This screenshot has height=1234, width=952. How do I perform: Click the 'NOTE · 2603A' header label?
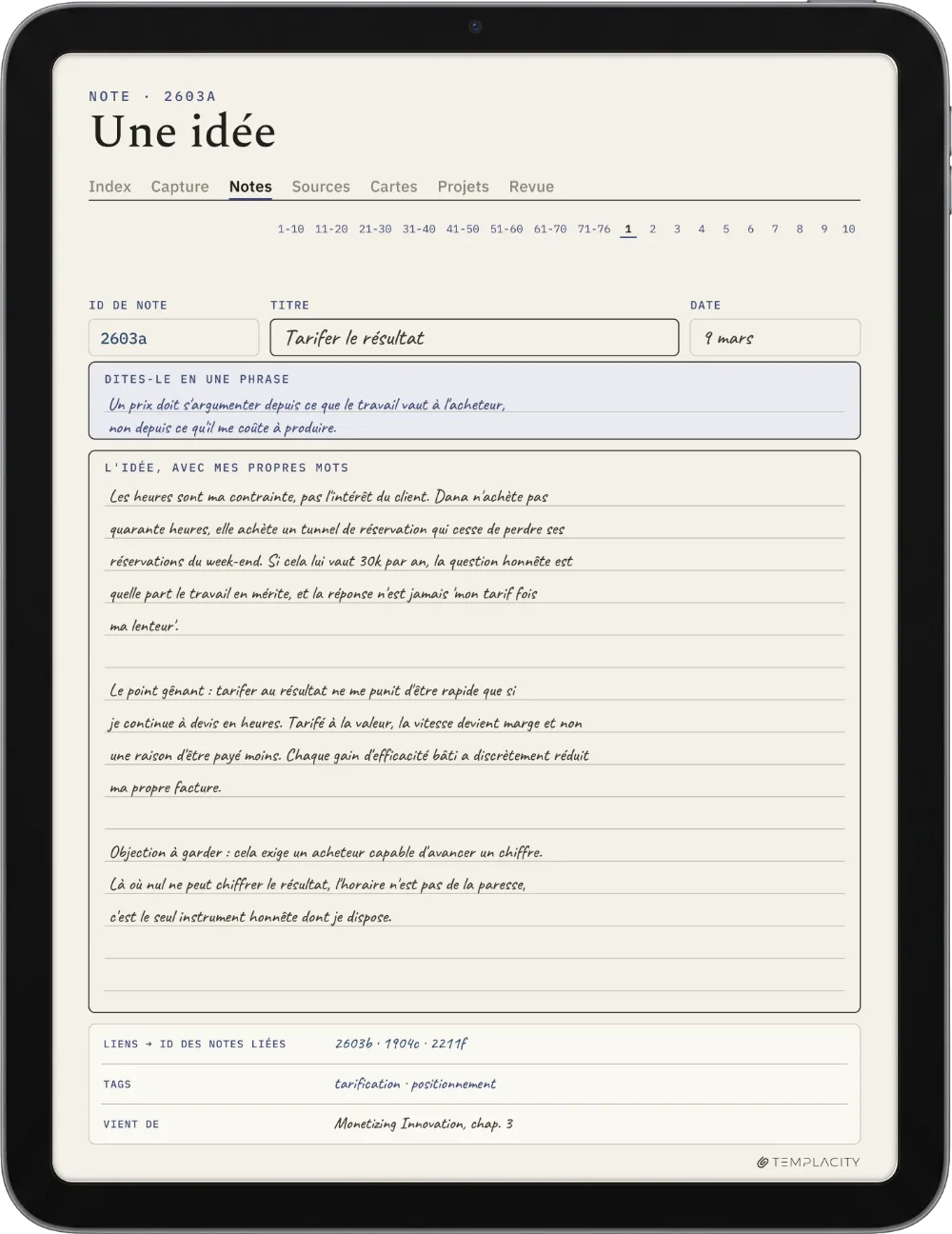[x=152, y=96]
